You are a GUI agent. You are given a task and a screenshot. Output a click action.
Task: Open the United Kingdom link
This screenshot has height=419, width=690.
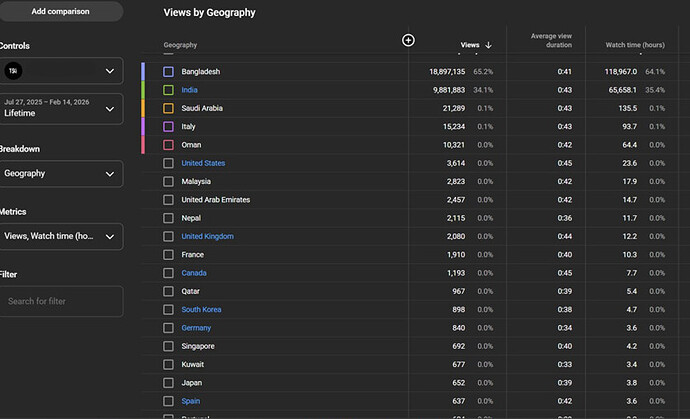207,236
